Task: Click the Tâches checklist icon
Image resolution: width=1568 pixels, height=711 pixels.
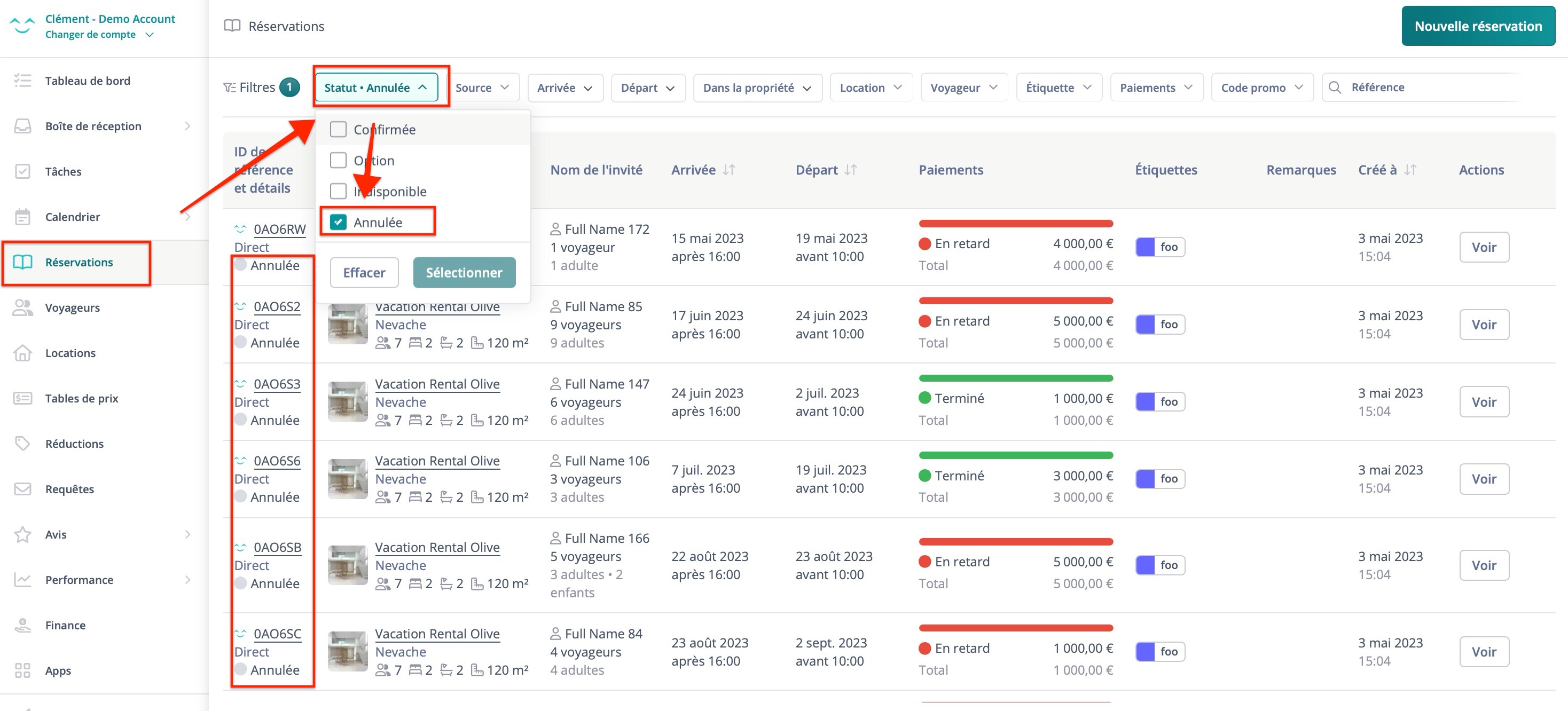Action: point(22,171)
